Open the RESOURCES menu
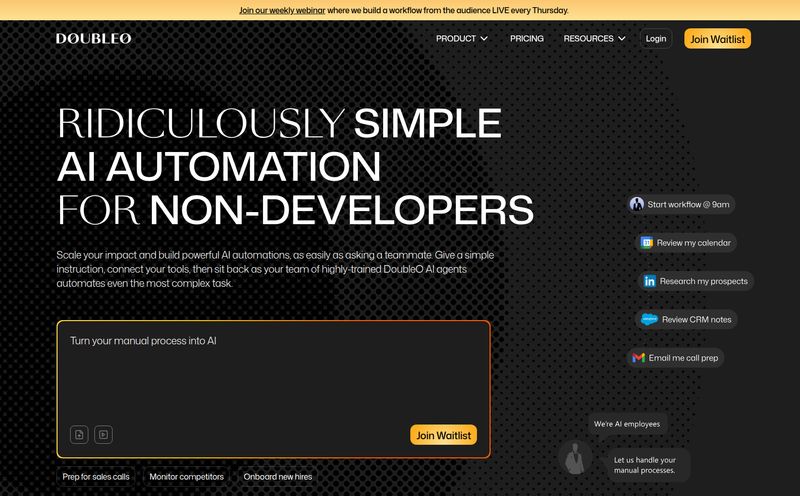The height and width of the screenshot is (496, 800). pos(594,39)
